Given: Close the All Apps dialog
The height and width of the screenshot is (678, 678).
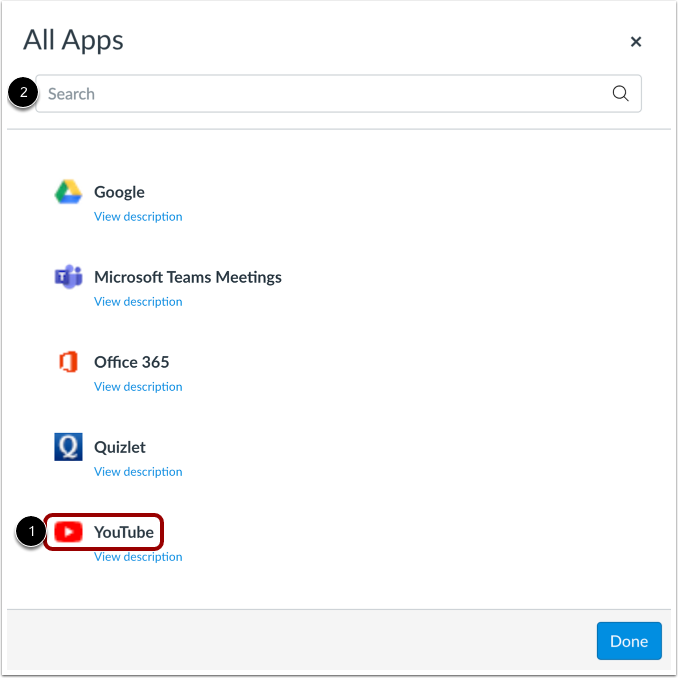Looking at the screenshot, I should (x=636, y=42).
